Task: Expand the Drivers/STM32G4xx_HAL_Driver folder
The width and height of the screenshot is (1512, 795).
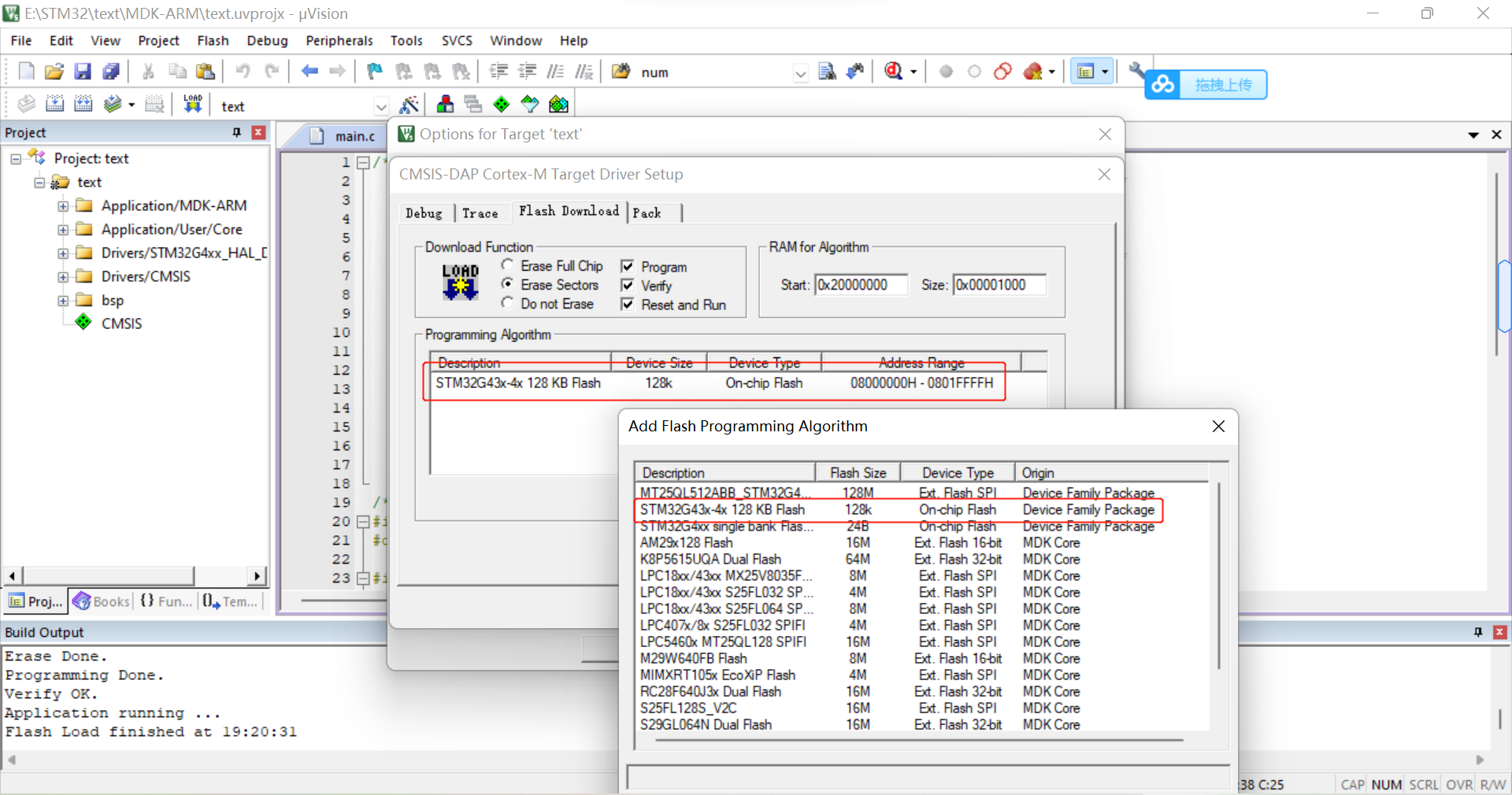Action: (x=63, y=253)
